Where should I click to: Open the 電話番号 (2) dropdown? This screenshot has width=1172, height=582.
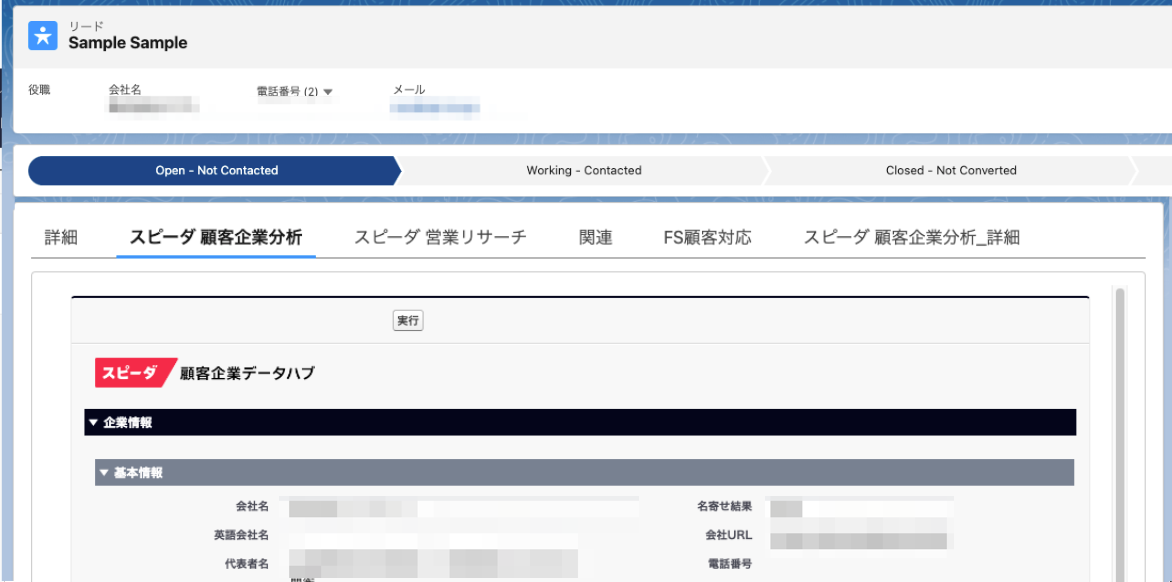click(328, 92)
